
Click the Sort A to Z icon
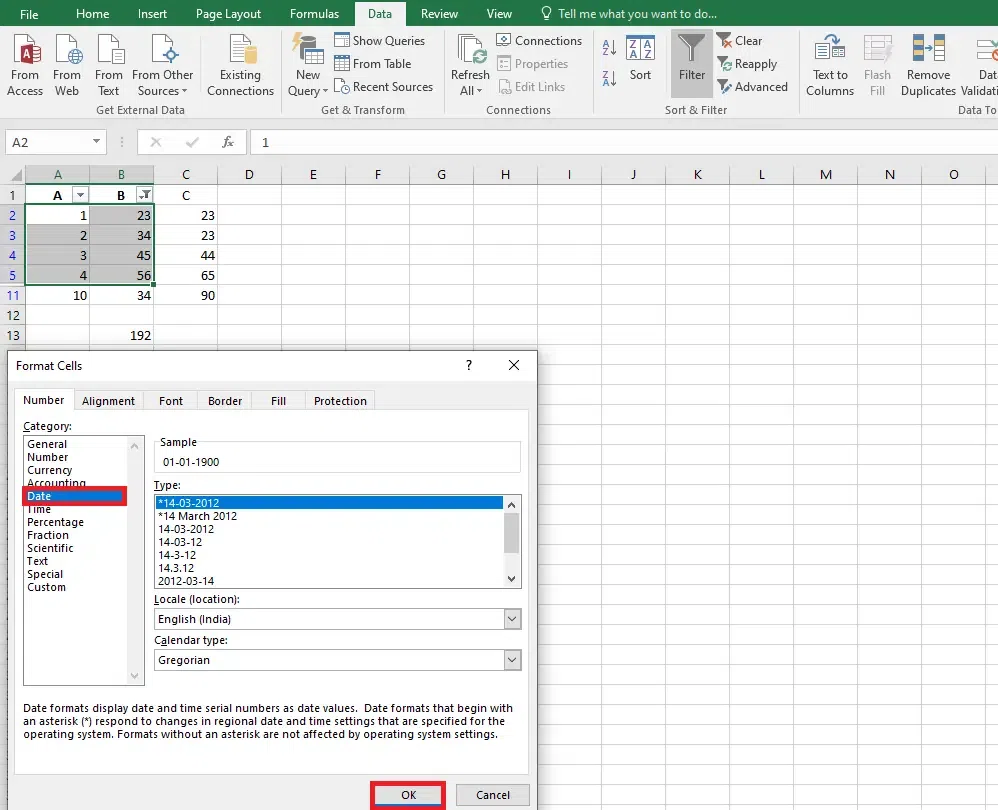click(x=609, y=49)
